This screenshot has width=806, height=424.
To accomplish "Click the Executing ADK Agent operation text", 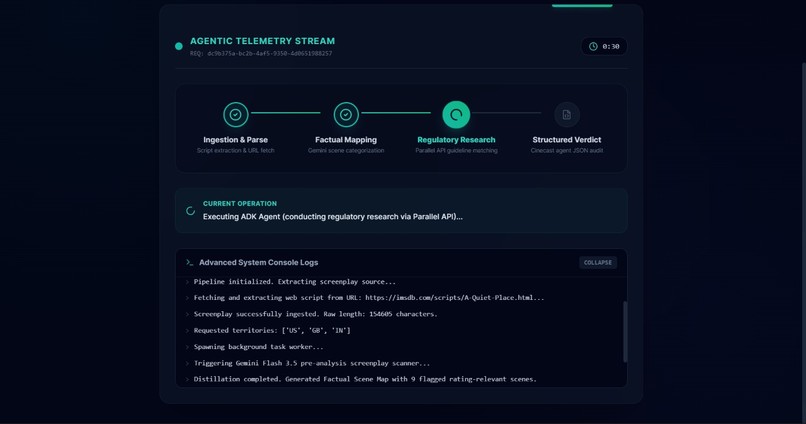I will click(x=333, y=217).
